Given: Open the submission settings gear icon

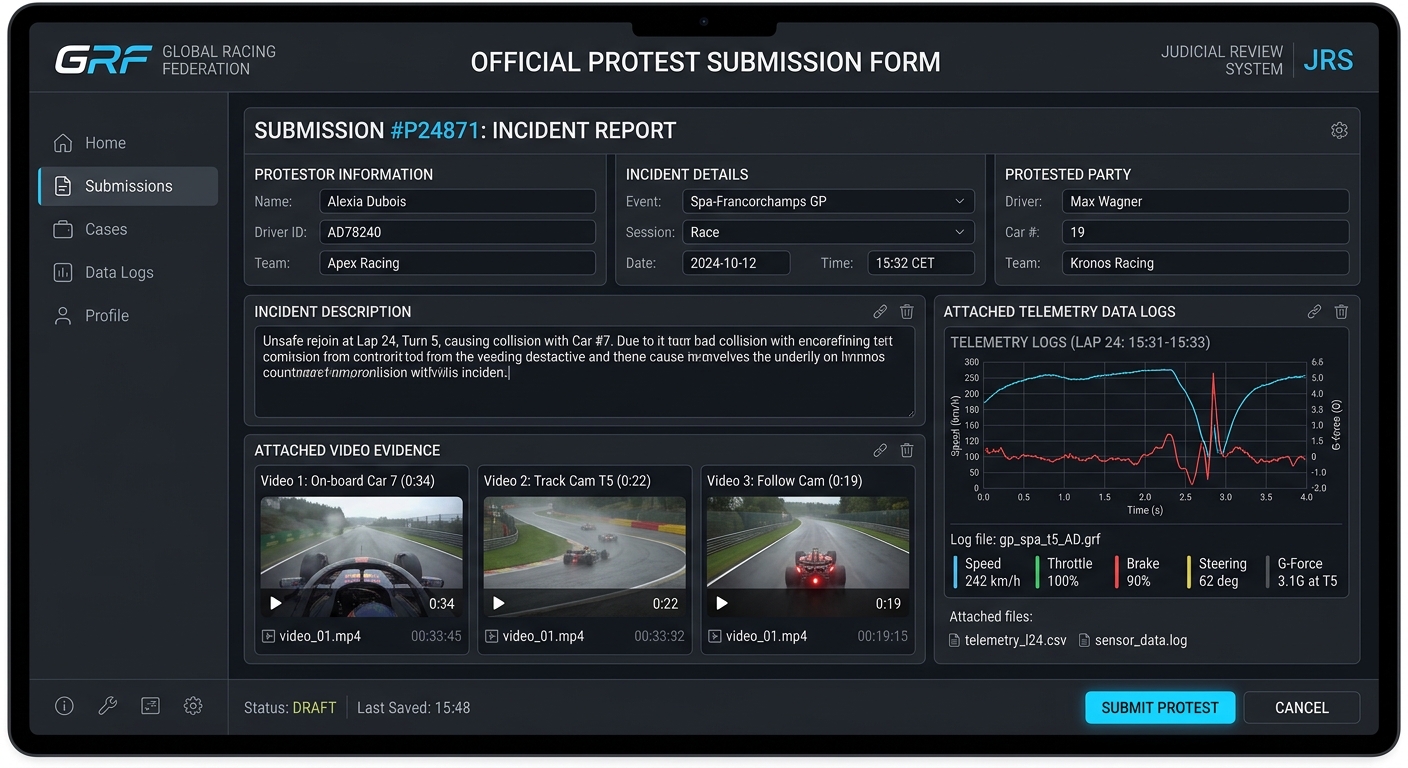Looking at the screenshot, I should (1339, 130).
